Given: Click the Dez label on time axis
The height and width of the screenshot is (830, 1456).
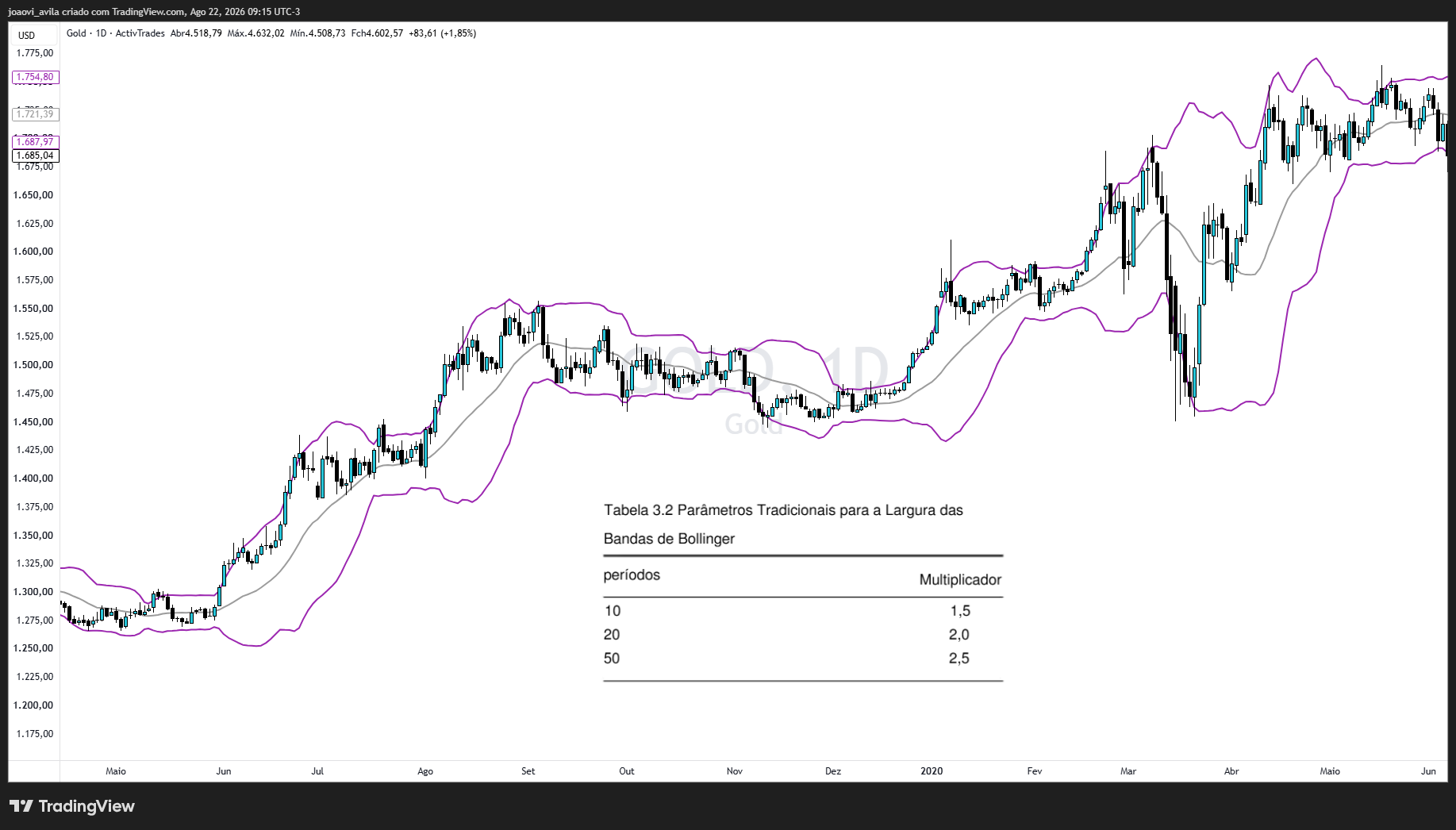Looking at the screenshot, I should (x=833, y=771).
